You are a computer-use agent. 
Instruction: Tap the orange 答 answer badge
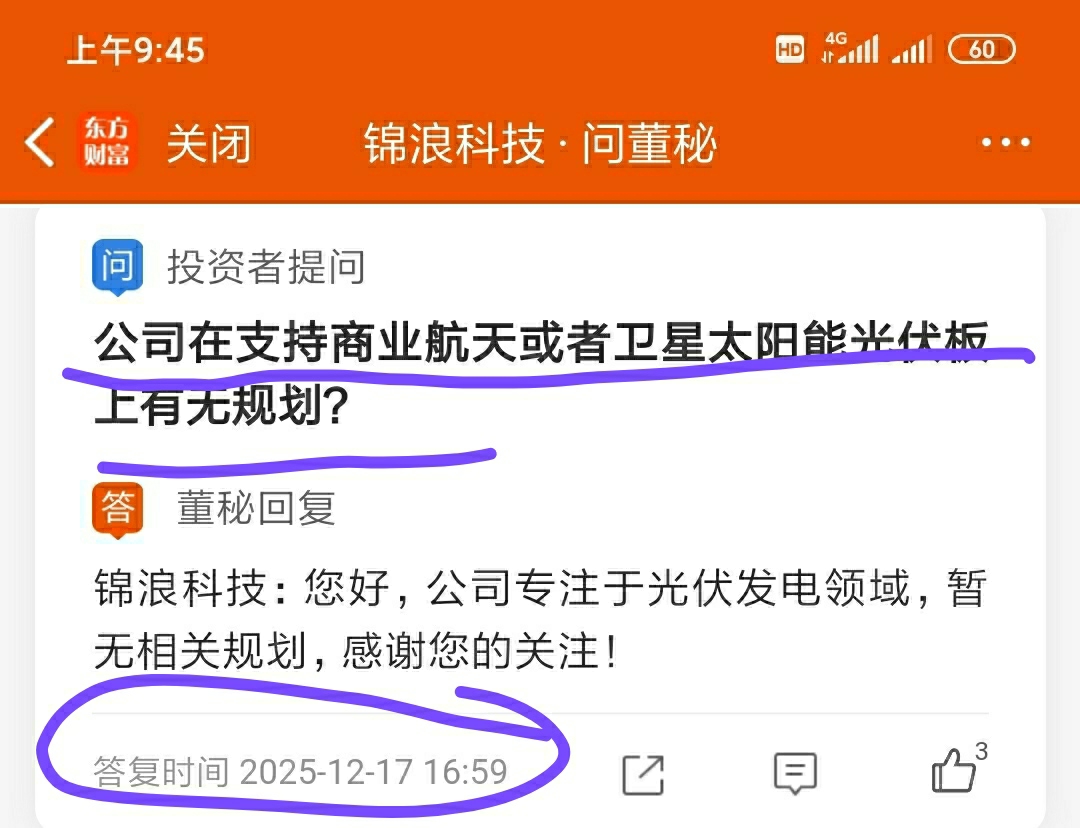(118, 510)
